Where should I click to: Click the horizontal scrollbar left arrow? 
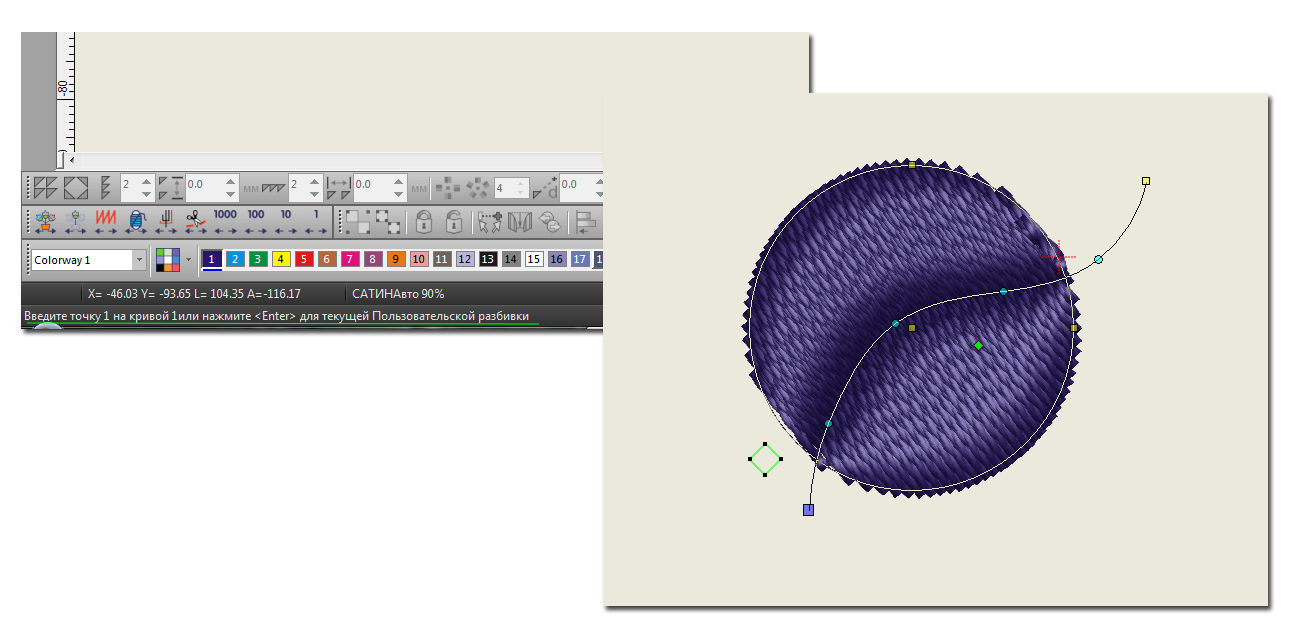(x=71, y=160)
